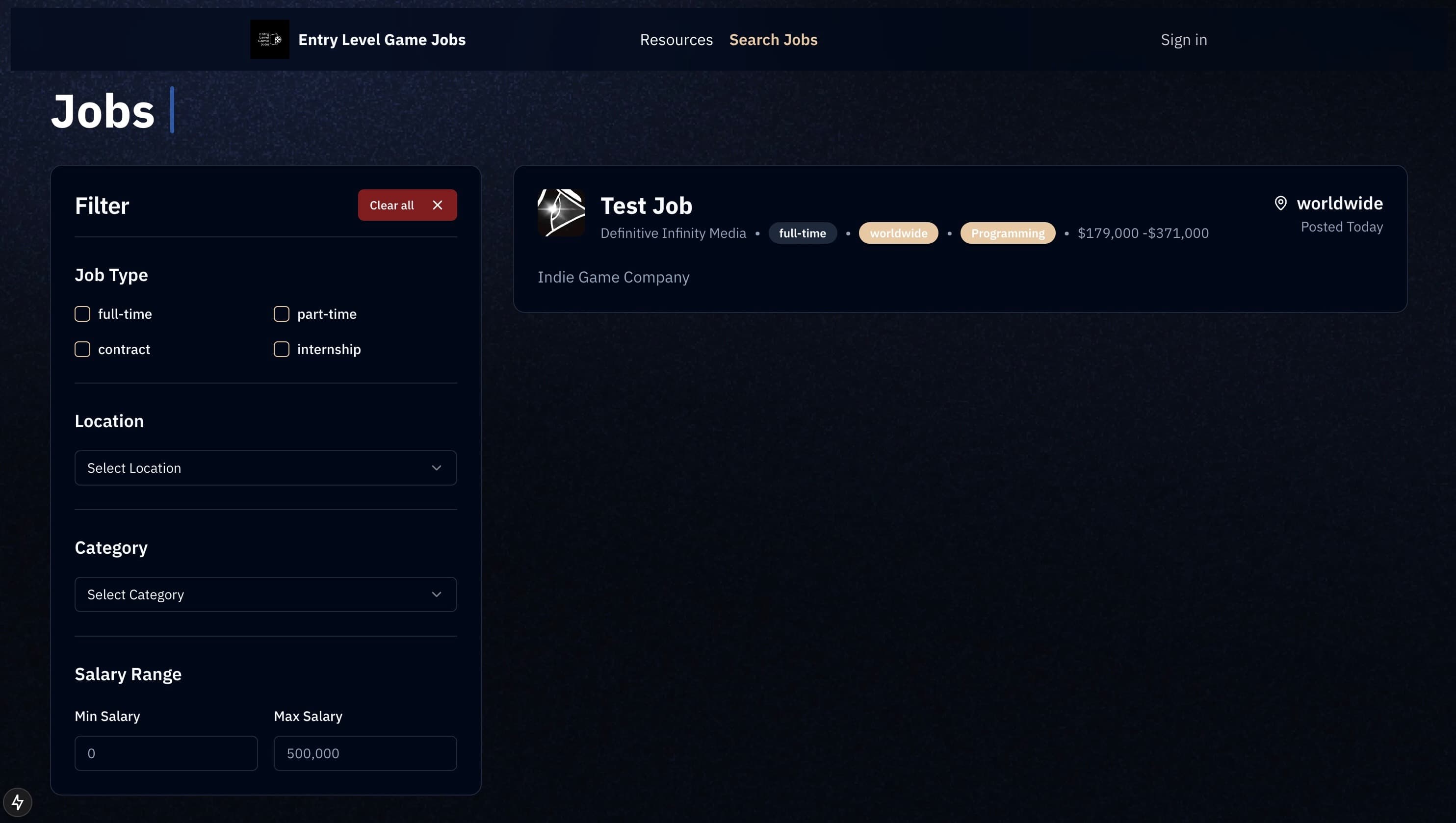This screenshot has width=1456, height=823.
Task: Focus the Min Salary input field
Action: coord(166,753)
